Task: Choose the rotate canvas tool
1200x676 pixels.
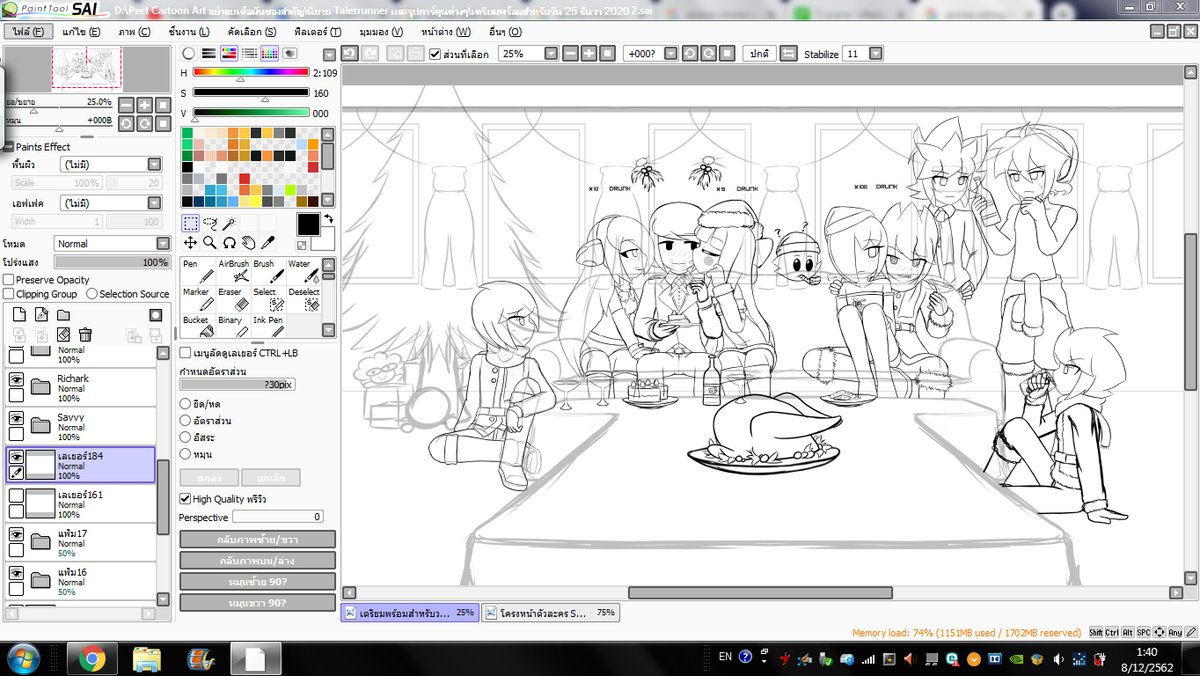Action: [229, 242]
